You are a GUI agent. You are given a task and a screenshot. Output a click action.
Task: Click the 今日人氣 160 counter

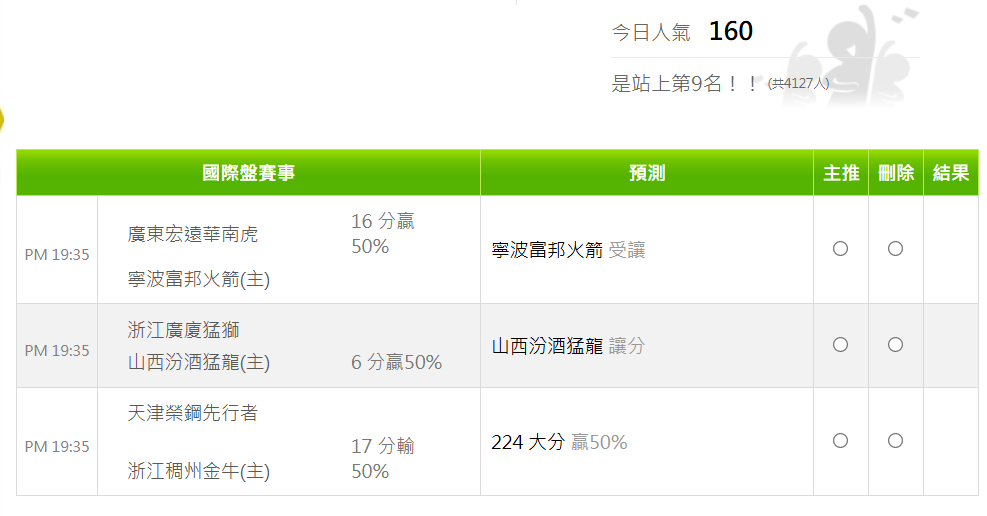click(x=682, y=31)
